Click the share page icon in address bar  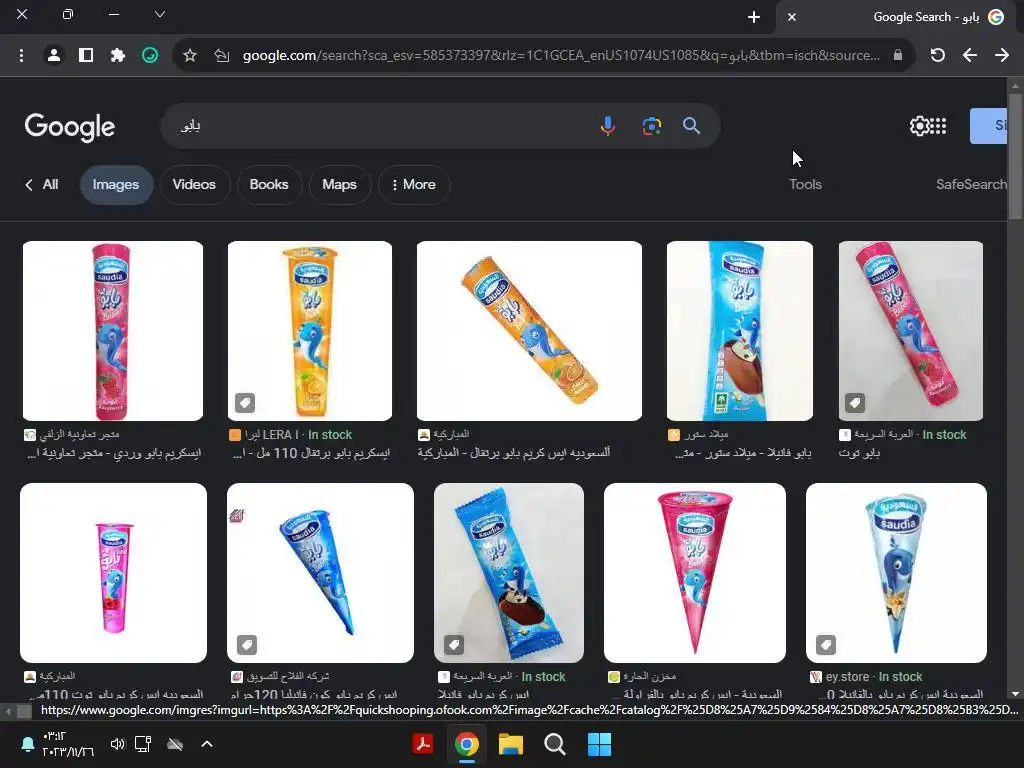[x=222, y=56]
